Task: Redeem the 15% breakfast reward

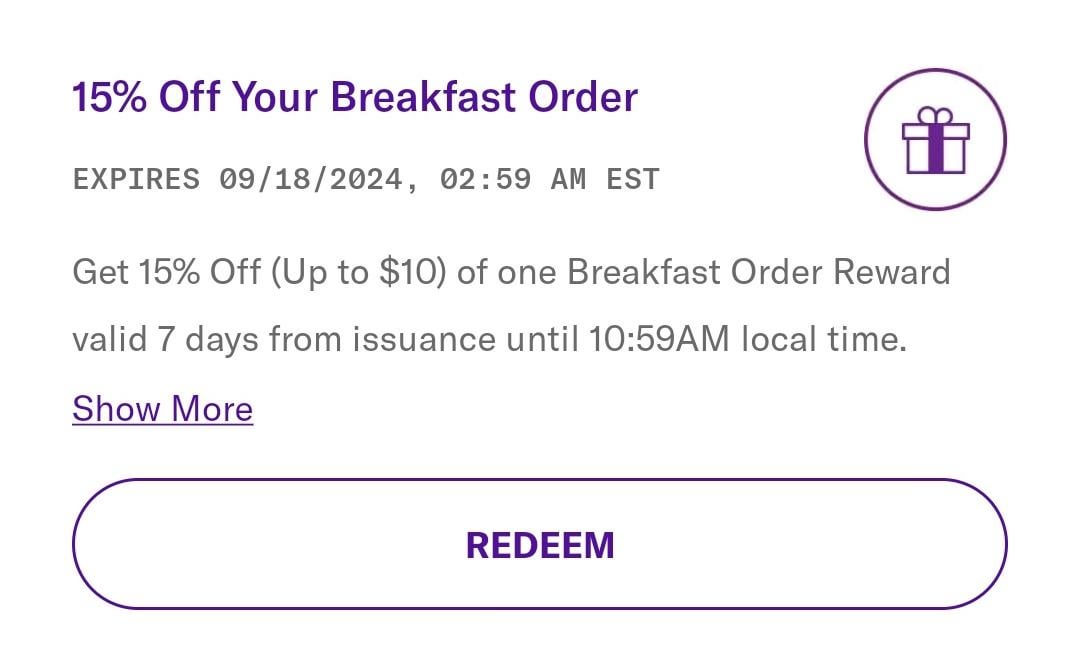Action: 539,545
